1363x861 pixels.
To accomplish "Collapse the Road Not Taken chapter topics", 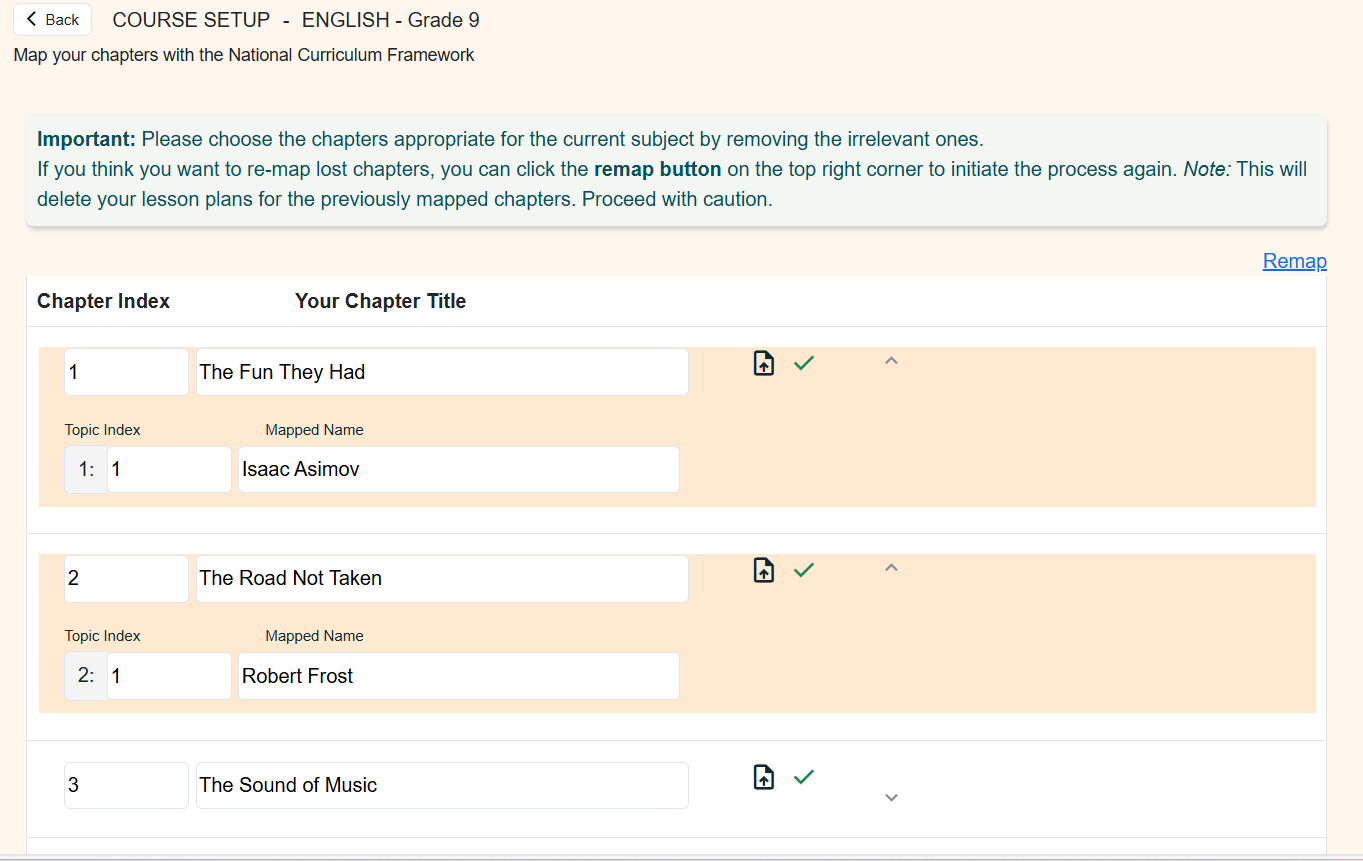I will pos(892,568).
